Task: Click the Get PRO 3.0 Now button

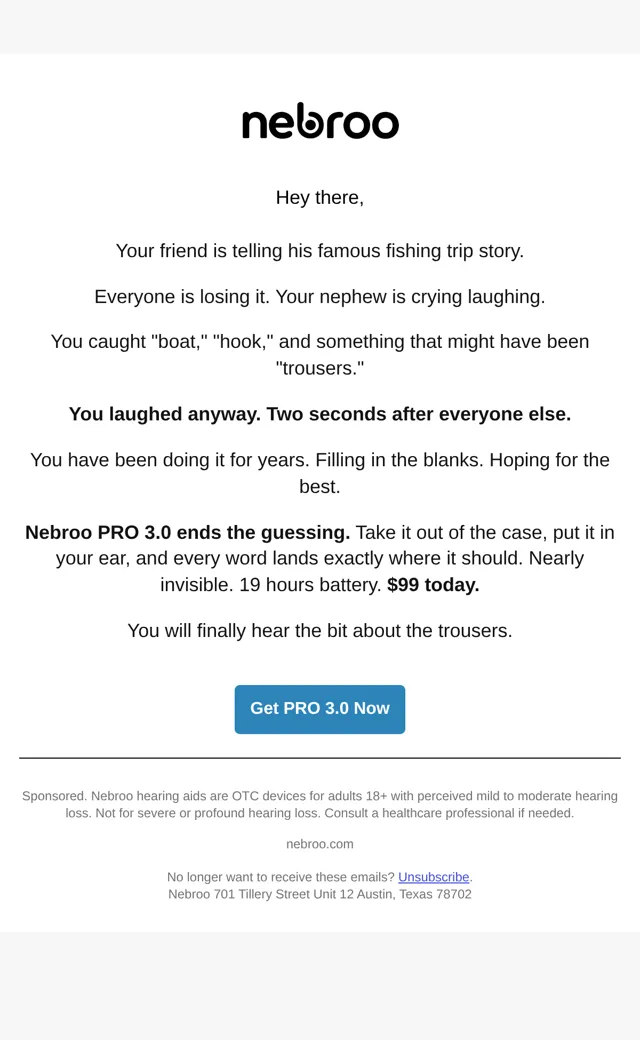Action: 320,709
